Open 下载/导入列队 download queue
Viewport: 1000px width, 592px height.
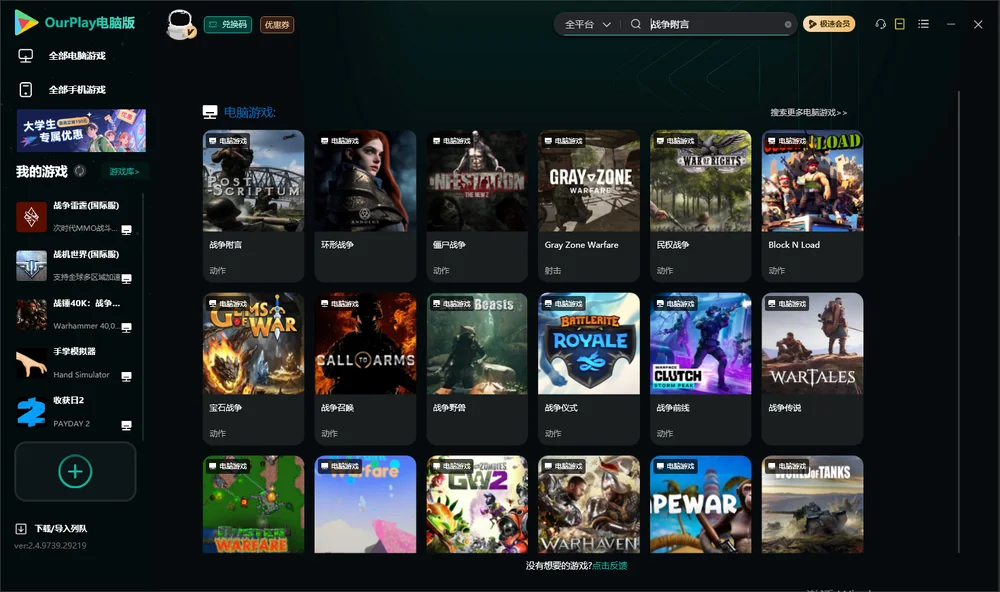click(x=61, y=529)
